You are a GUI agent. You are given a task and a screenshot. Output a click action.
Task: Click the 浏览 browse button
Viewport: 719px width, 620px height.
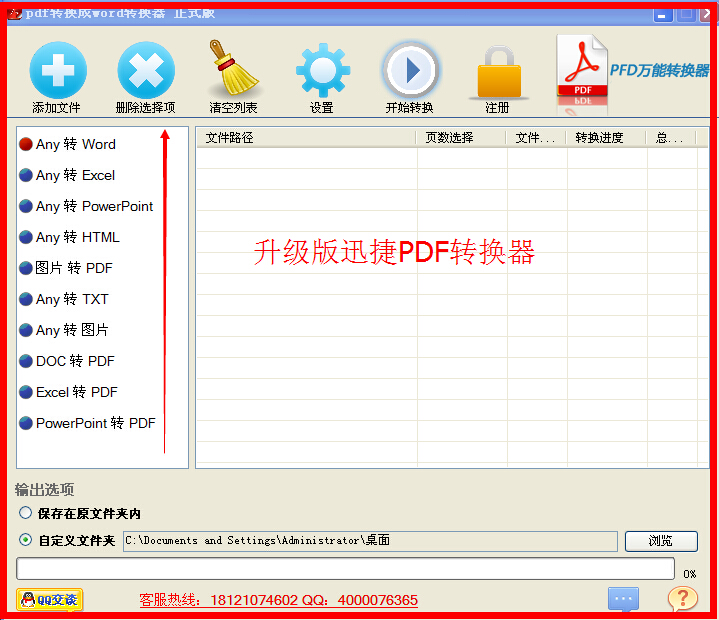tap(661, 541)
